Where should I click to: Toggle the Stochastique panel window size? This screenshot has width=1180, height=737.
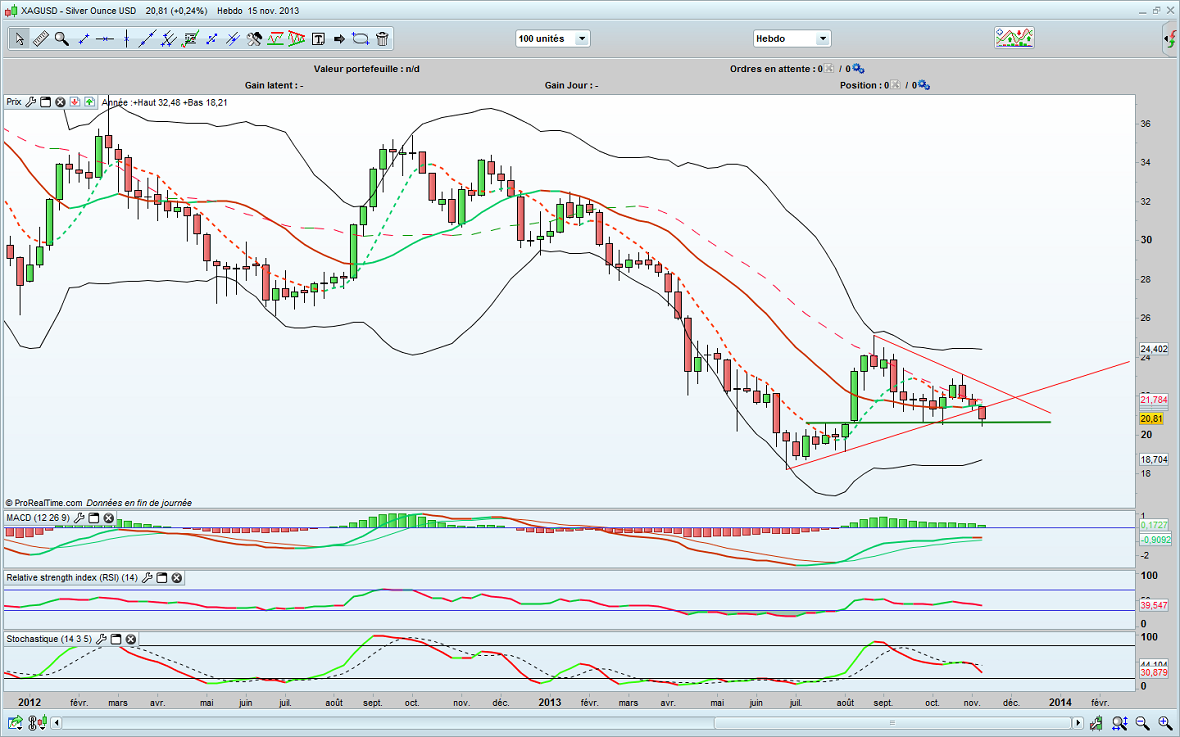click(x=115, y=639)
